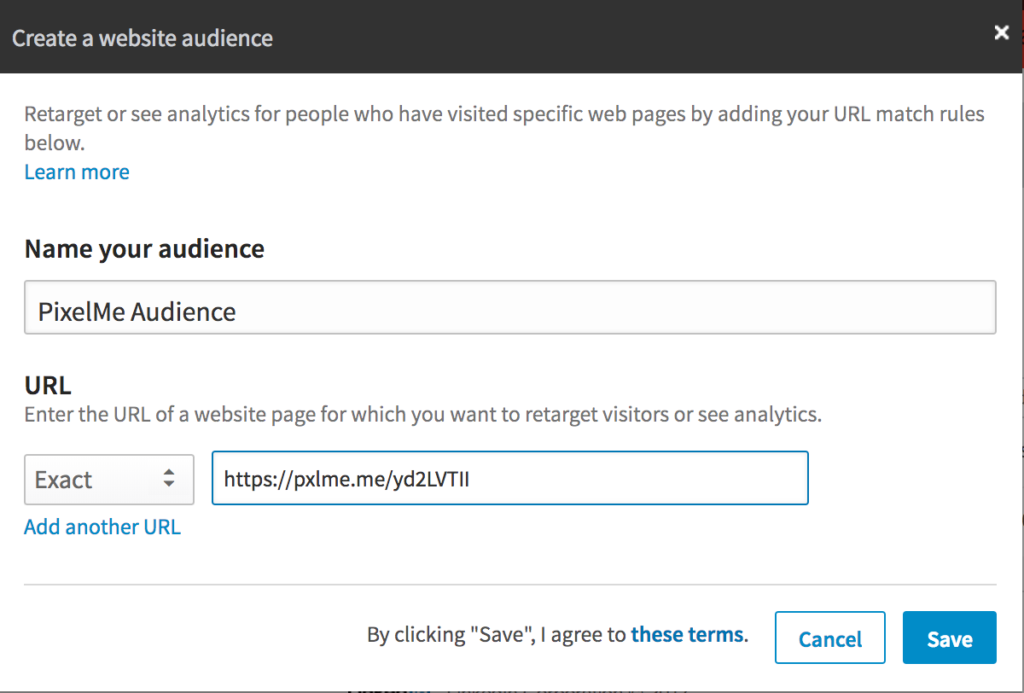Click Add another URL
The height and width of the screenshot is (693, 1024).
click(102, 527)
